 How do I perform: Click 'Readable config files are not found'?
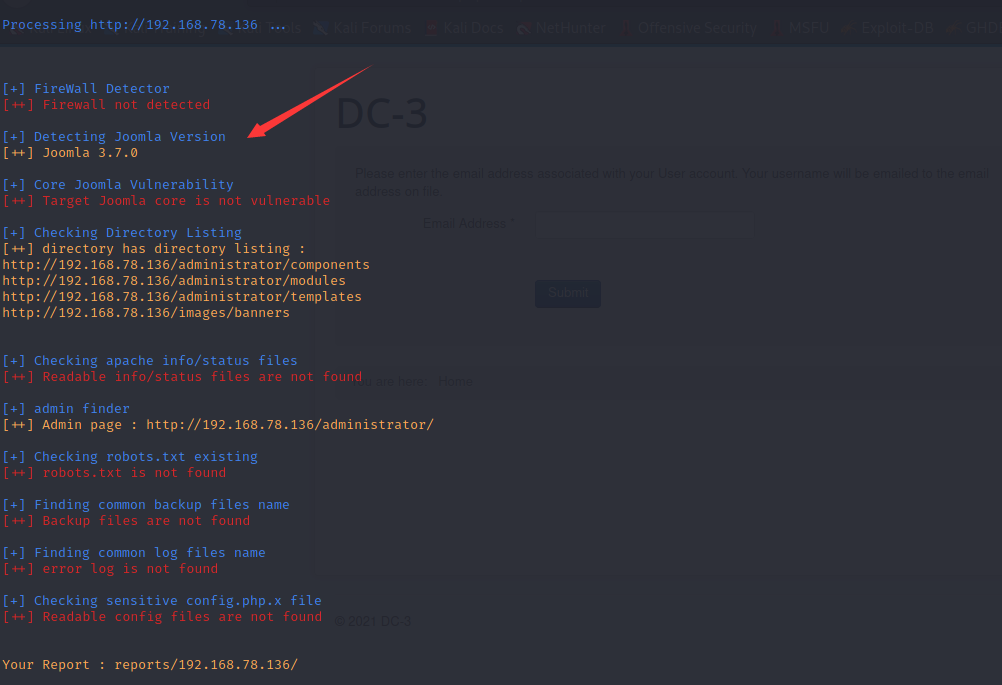click(x=162, y=616)
